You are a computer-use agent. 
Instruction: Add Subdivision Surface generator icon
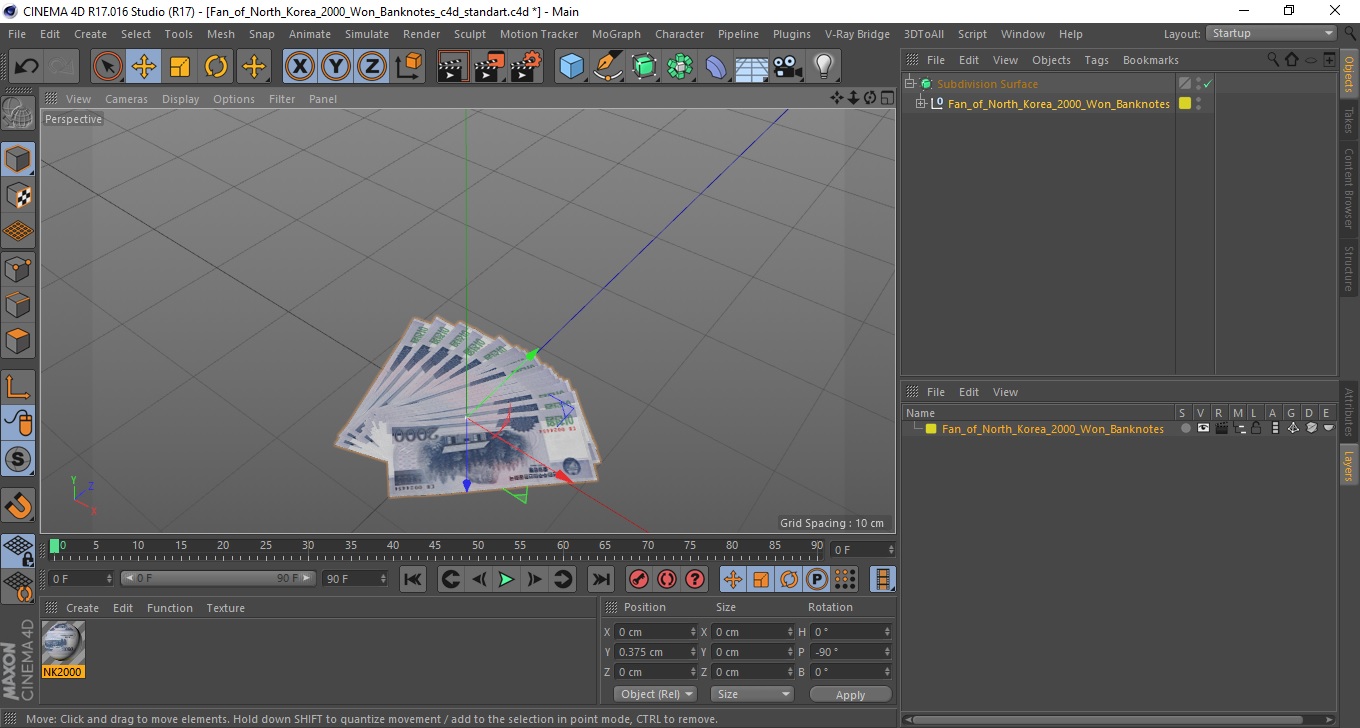coord(644,67)
